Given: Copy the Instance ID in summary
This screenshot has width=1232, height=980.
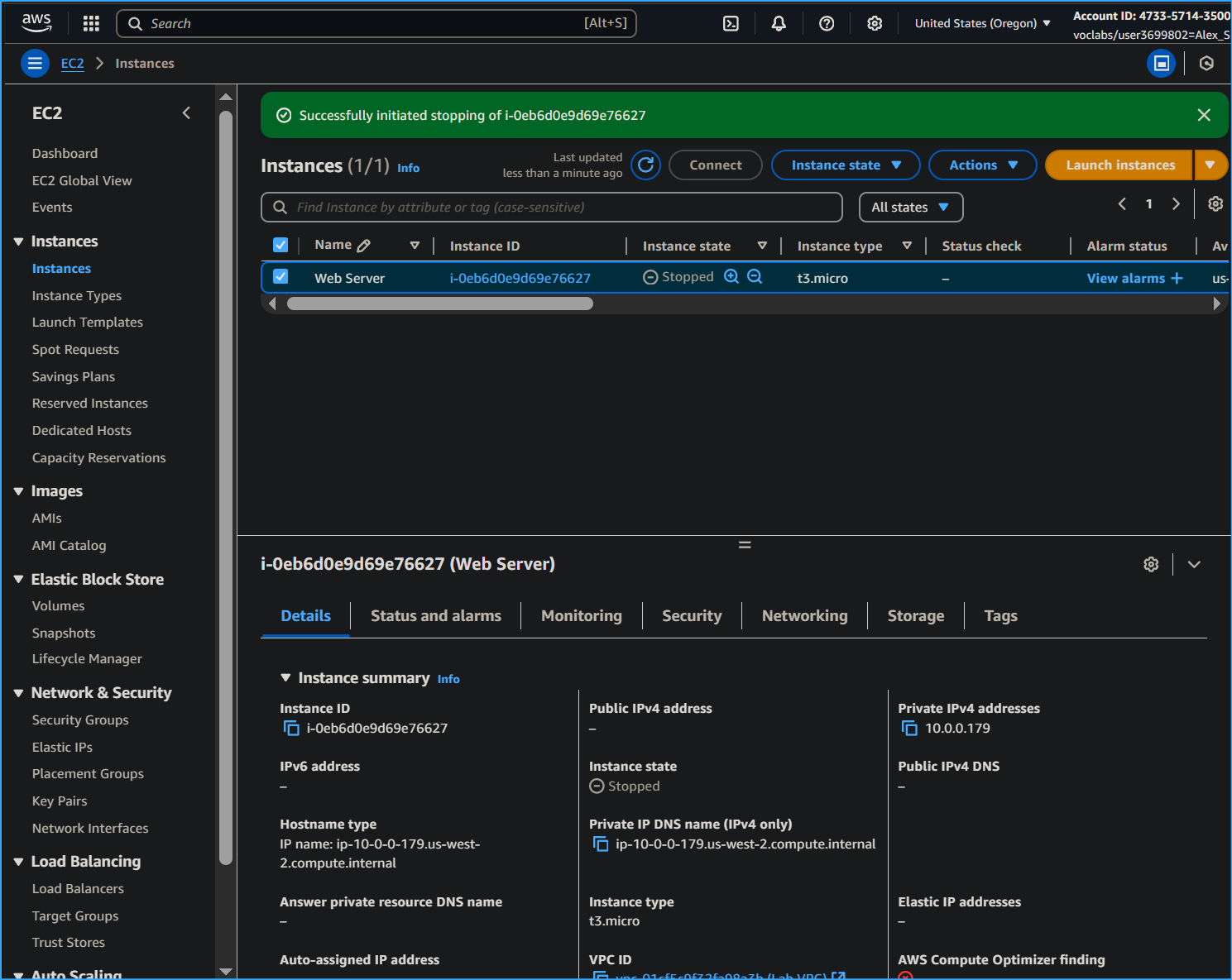Looking at the screenshot, I should click(291, 728).
